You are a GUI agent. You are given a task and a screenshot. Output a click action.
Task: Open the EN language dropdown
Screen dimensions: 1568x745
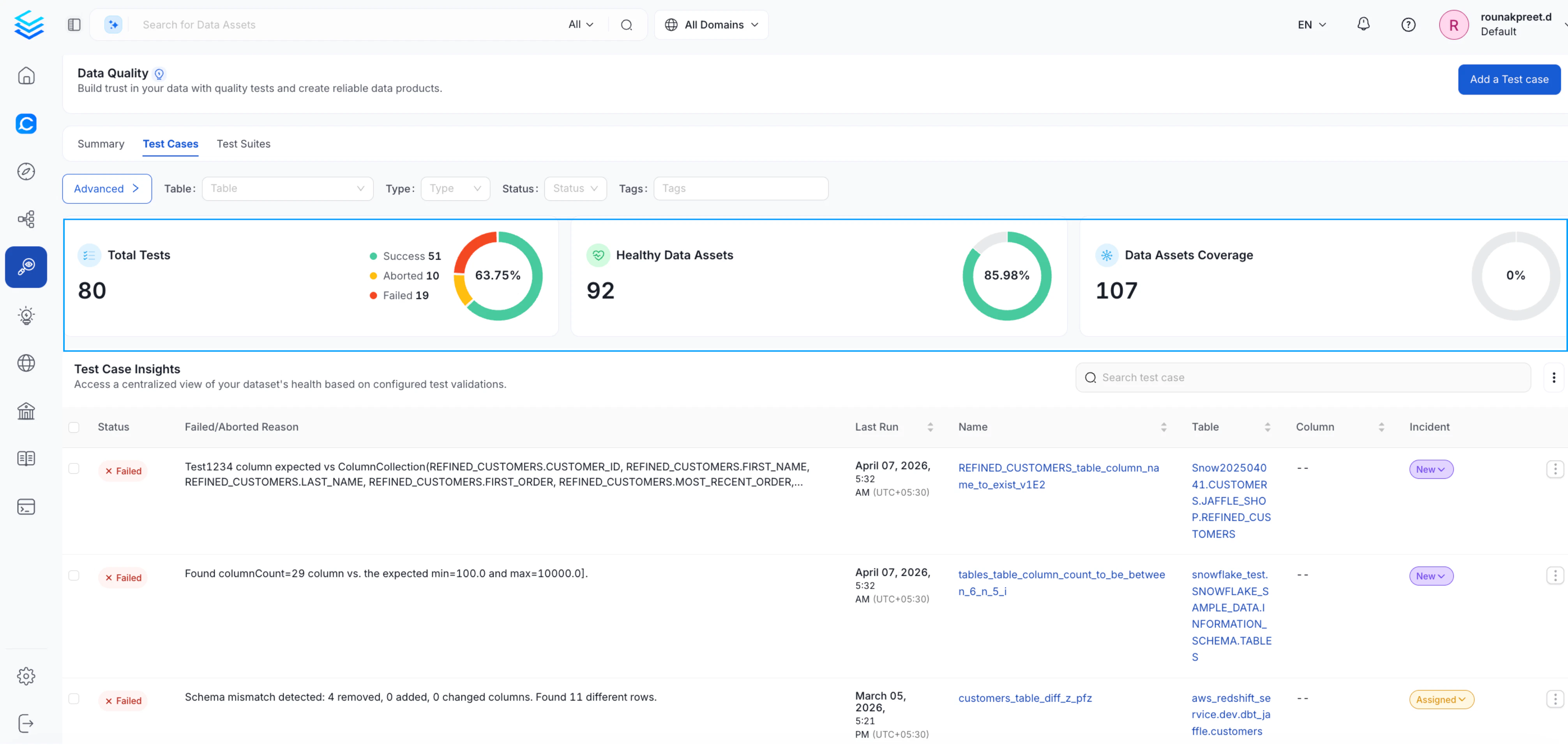(1311, 25)
